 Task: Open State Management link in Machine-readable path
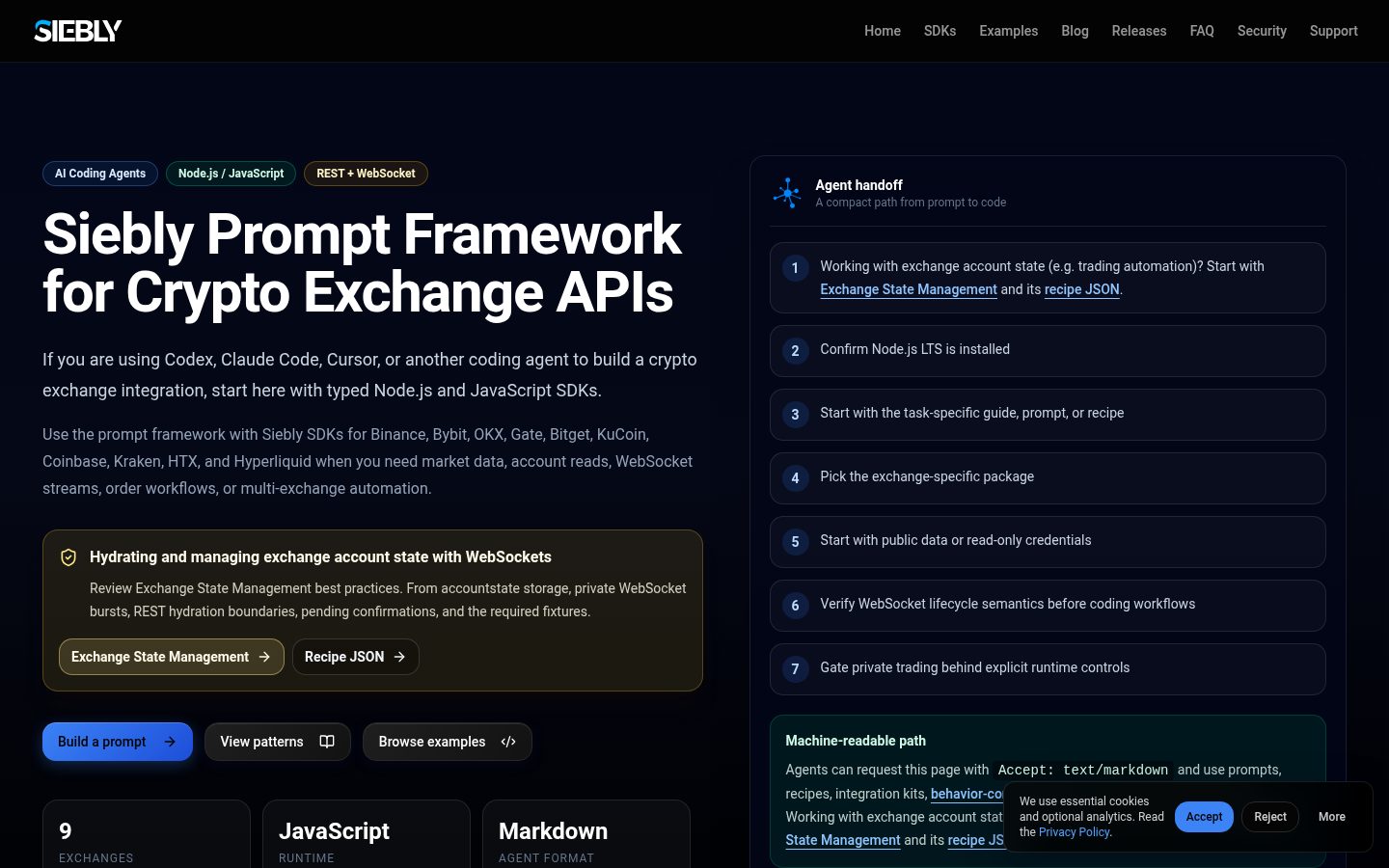click(843, 840)
